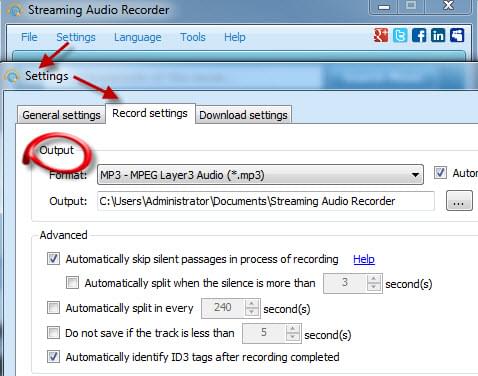
Task: Minimize the Streaming Audio Recorder window
Action: (x=384, y=6)
